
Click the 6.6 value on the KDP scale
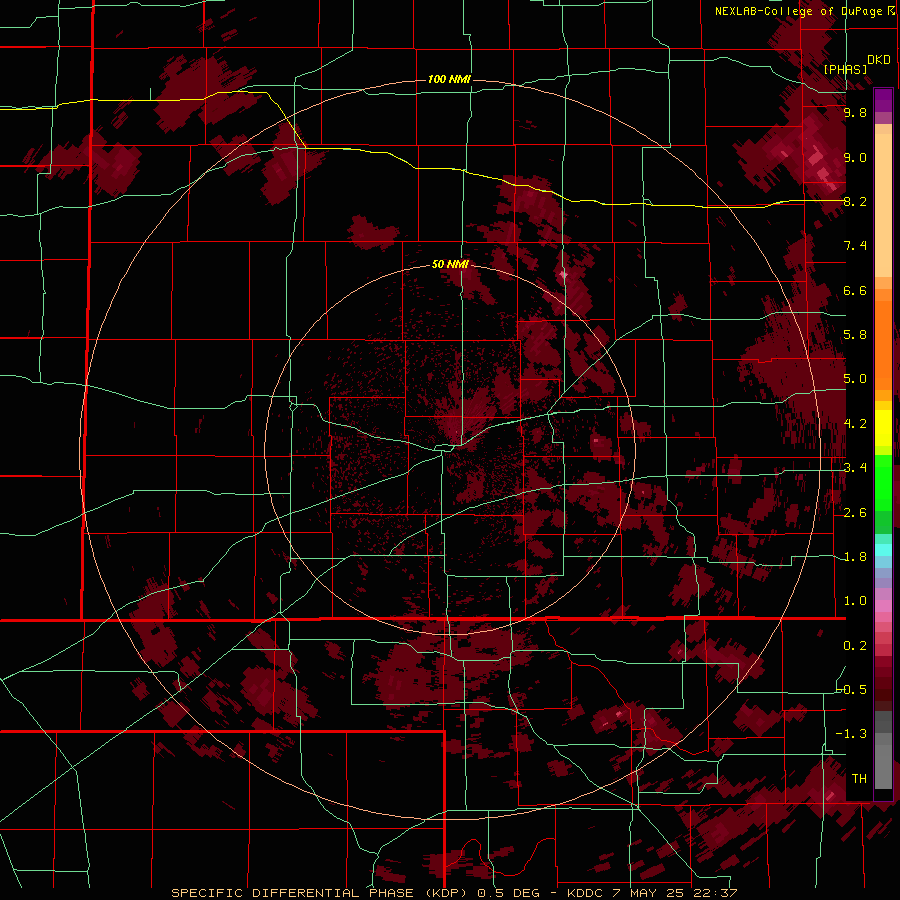(x=855, y=290)
